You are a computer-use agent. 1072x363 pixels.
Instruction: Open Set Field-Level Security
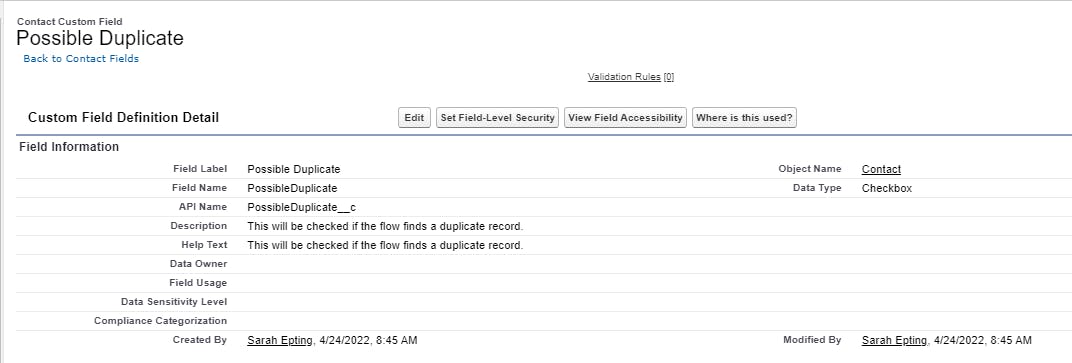tap(498, 118)
